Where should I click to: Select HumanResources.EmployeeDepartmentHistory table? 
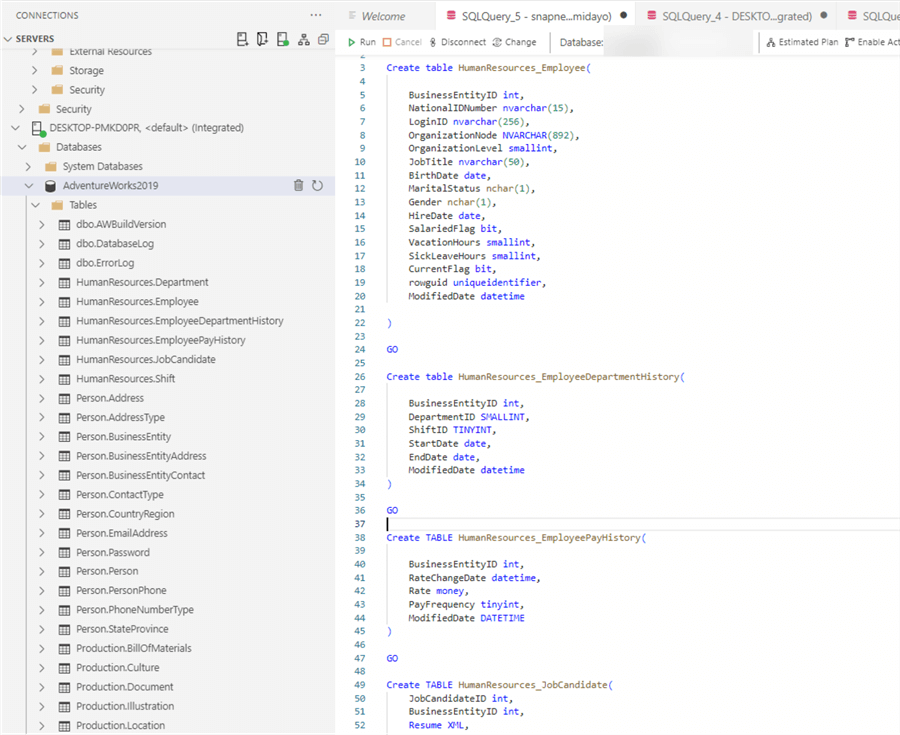[180, 321]
